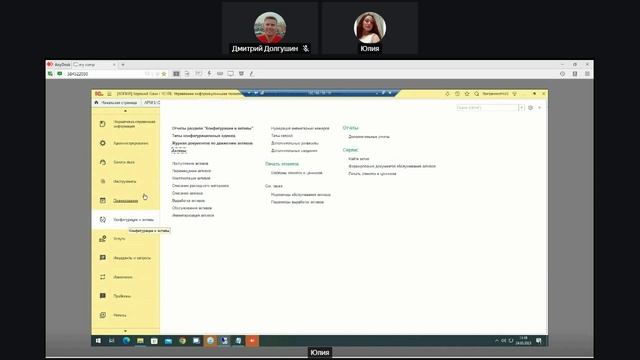Open Service desk headset icon in sidebar
Screen dimensions: 640x360
tap(102, 162)
